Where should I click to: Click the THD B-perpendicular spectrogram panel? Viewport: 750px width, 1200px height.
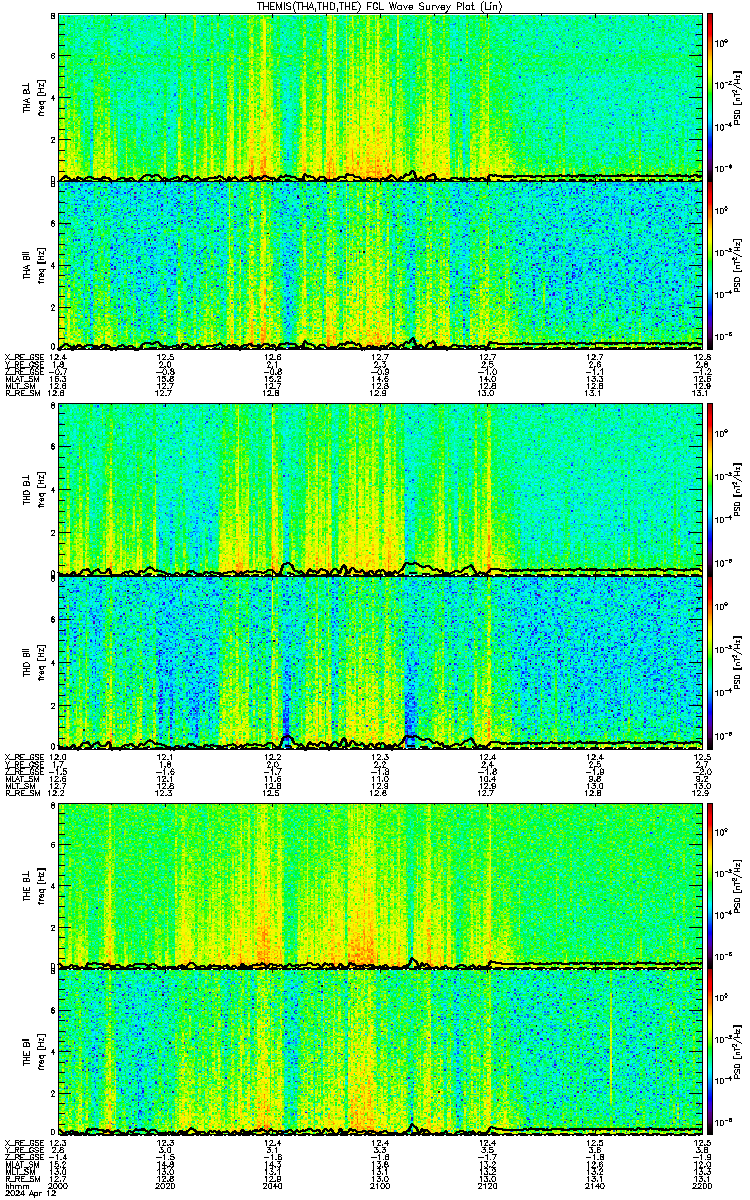380,490
